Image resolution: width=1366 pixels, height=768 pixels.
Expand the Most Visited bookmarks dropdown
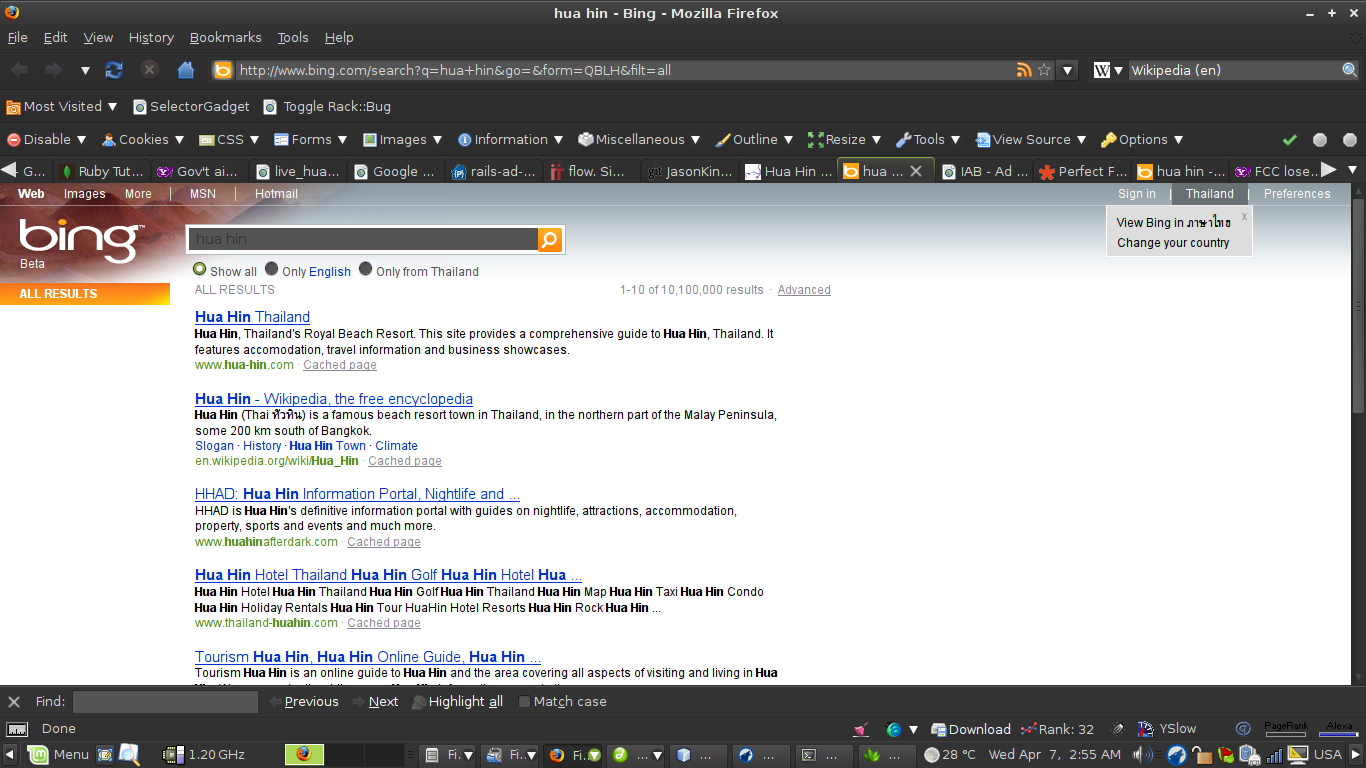62,106
